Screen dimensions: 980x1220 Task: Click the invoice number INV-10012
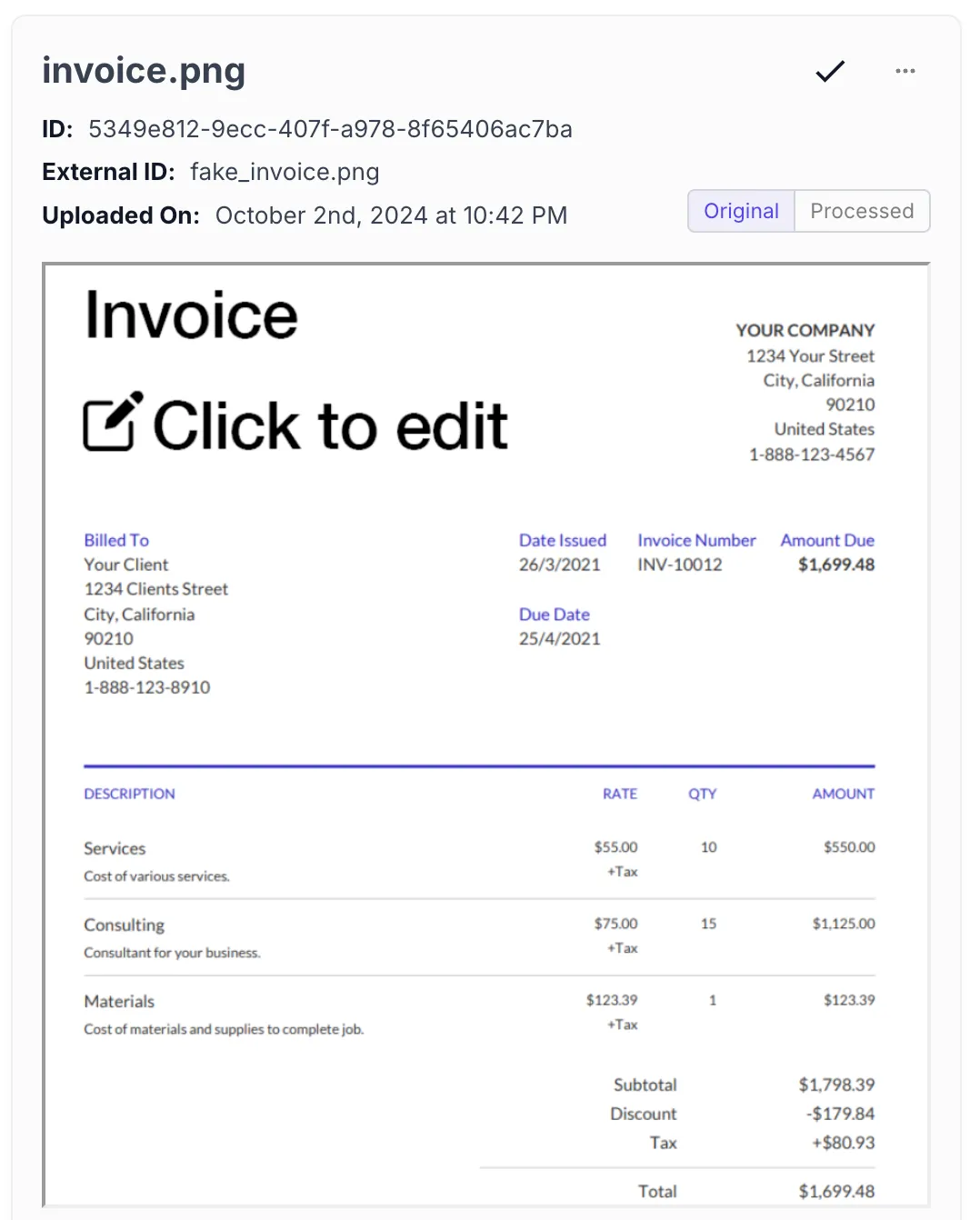(680, 565)
